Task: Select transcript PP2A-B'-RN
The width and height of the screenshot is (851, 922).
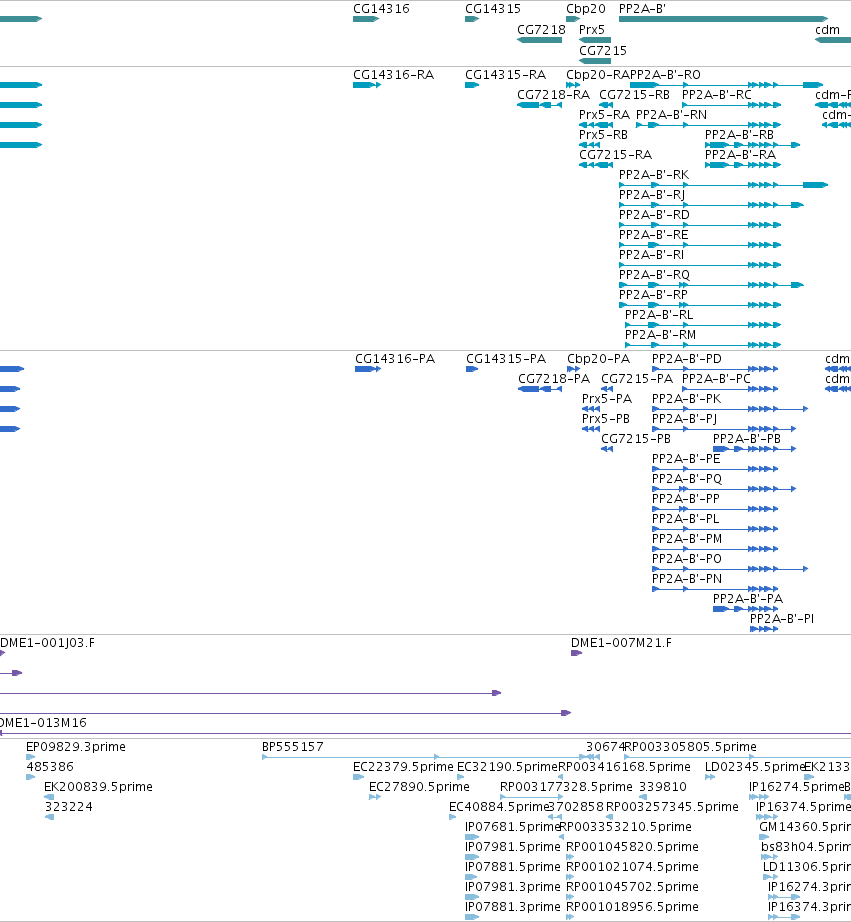Action: [x=672, y=115]
